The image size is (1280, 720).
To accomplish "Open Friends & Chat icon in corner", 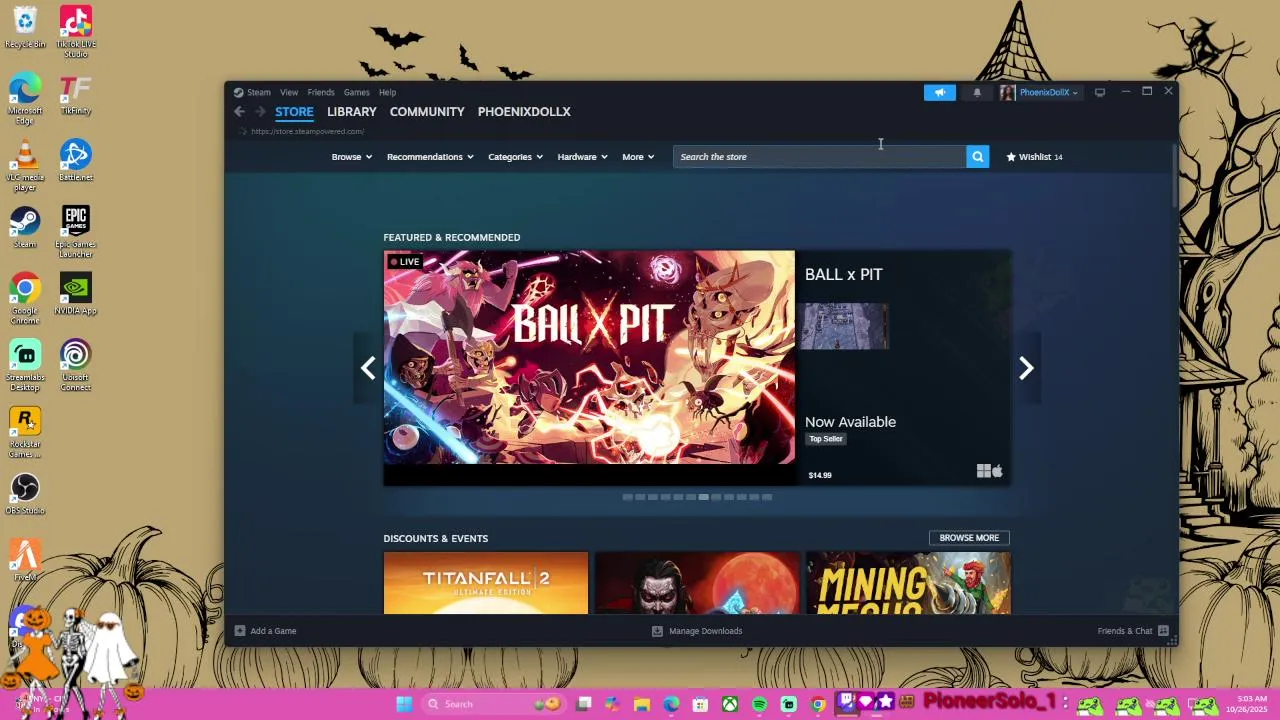I will pyautogui.click(x=1163, y=631).
